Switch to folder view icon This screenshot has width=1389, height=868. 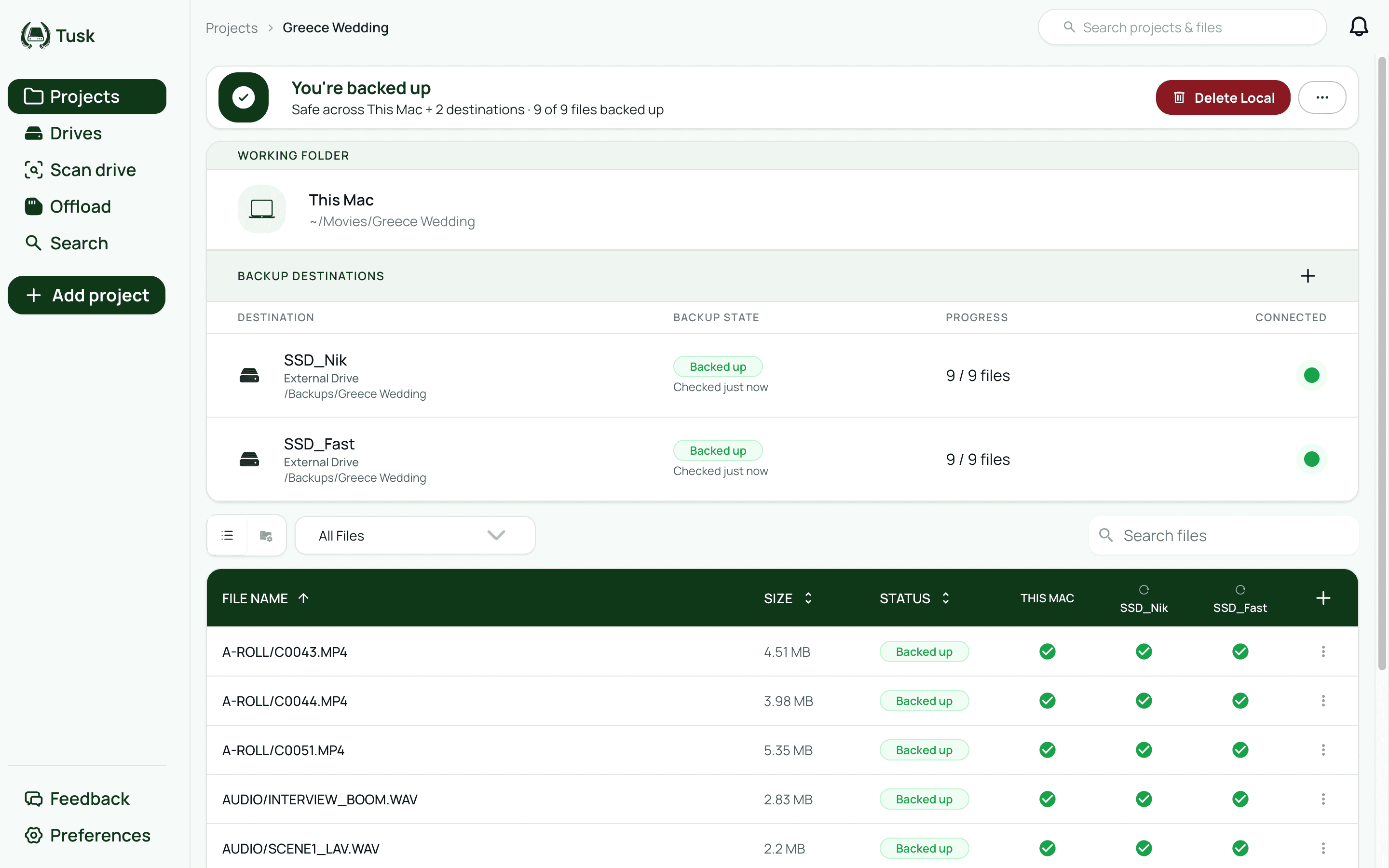click(x=266, y=536)
